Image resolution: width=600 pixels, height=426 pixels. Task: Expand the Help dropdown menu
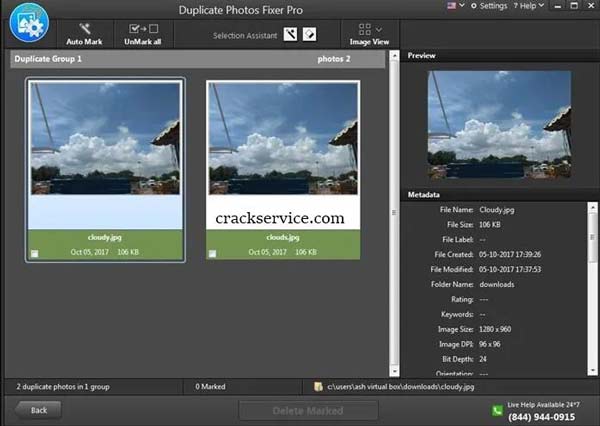(531, 6)
